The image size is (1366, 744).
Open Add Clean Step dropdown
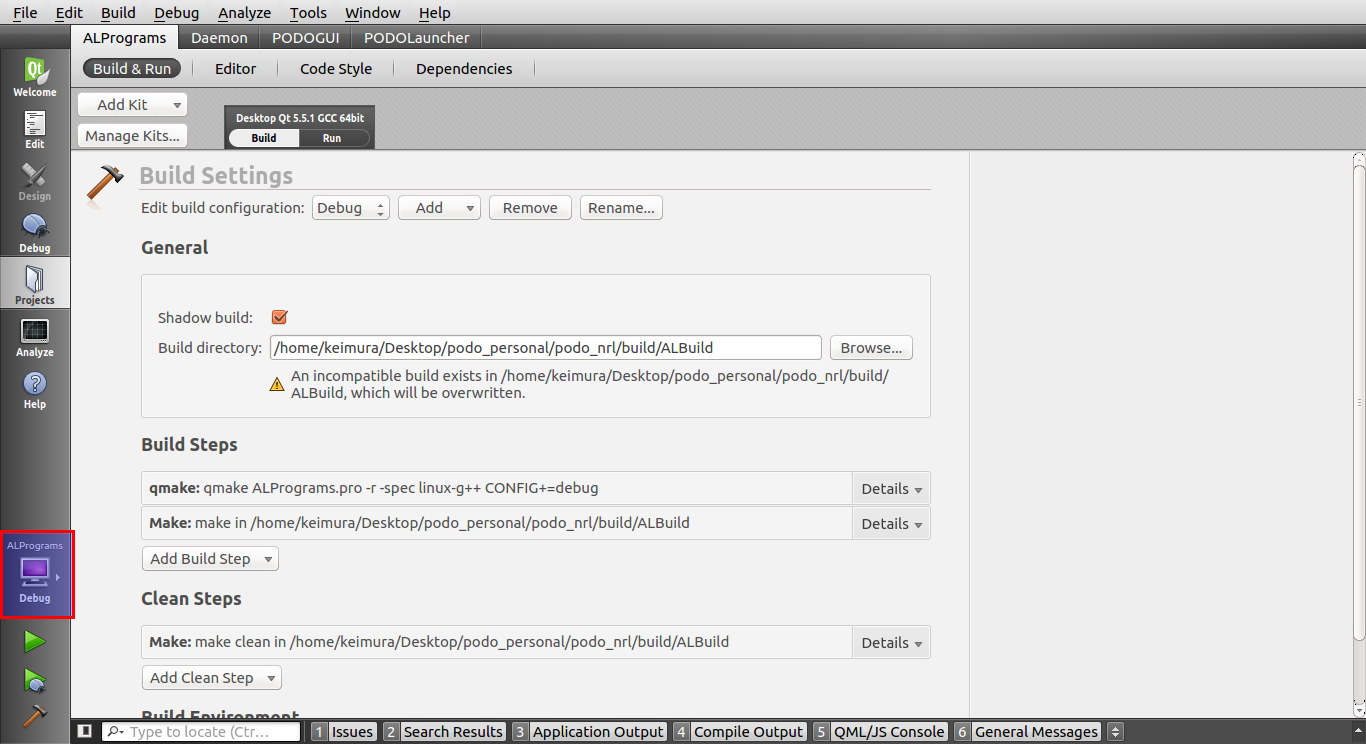pyautogui.click(x=212, y=678)
